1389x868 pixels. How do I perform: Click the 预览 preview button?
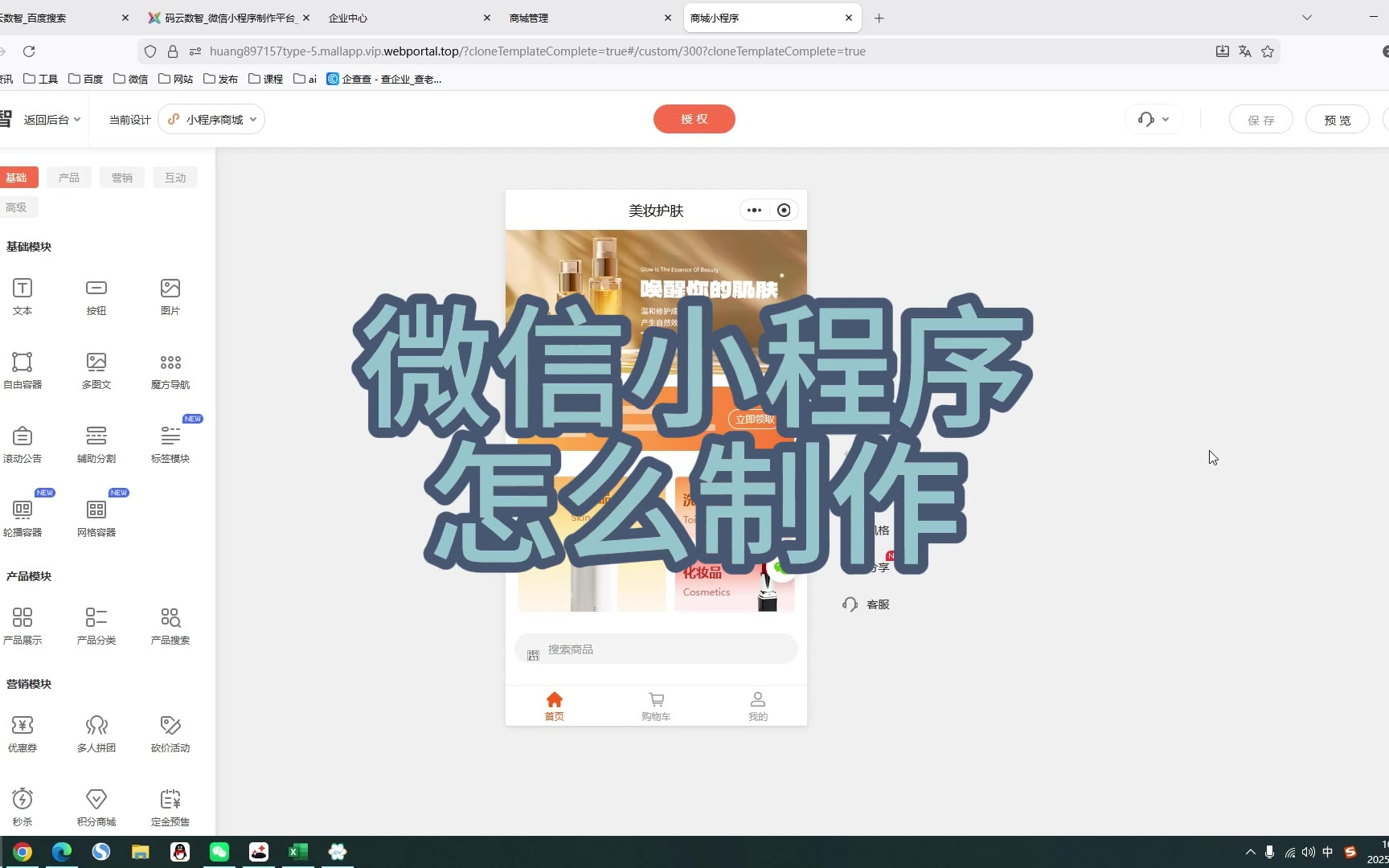1338,120
